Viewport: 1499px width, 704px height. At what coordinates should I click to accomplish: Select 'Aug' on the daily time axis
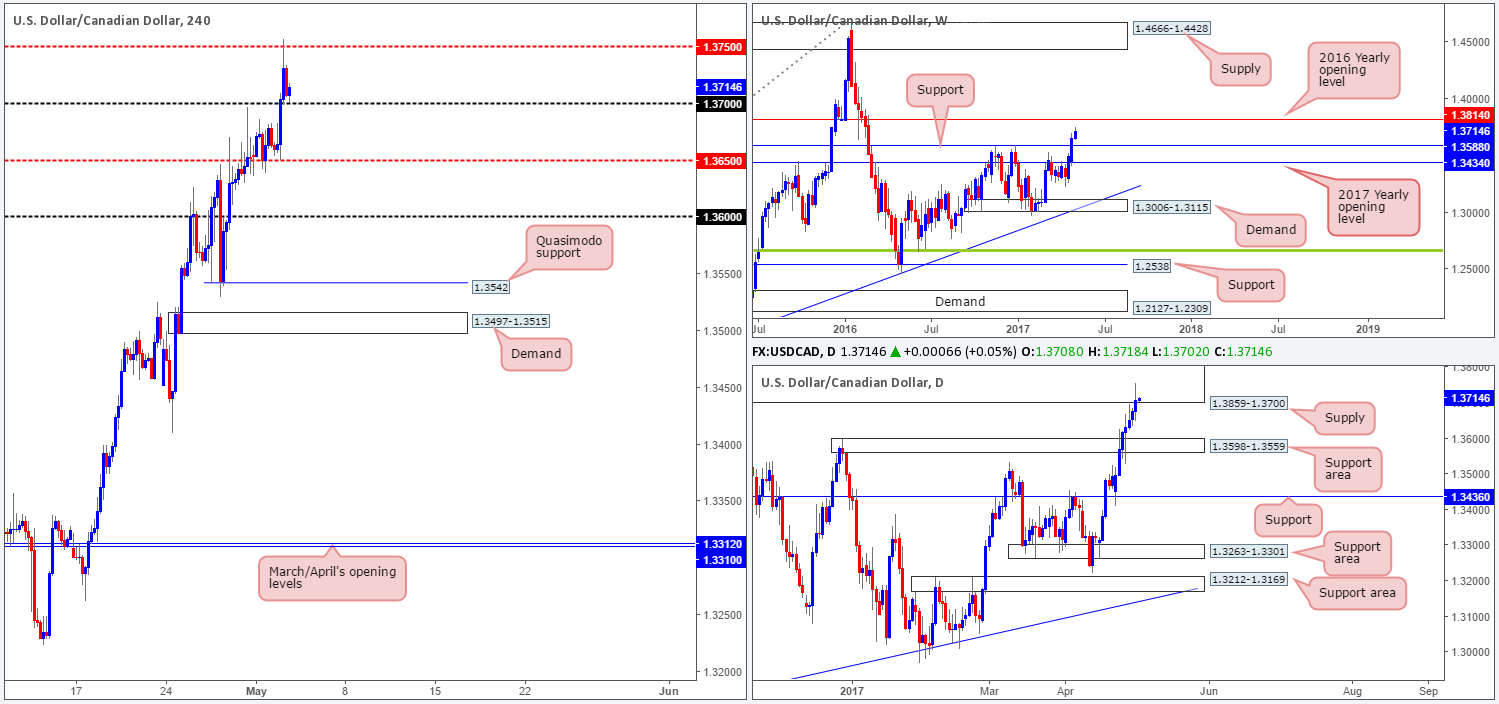[1351, 690]
